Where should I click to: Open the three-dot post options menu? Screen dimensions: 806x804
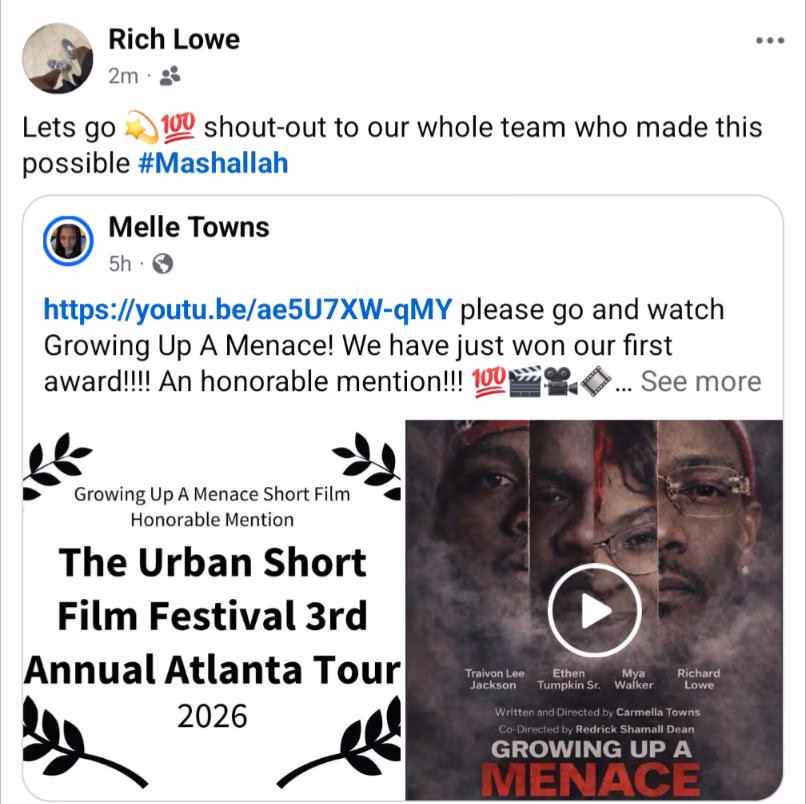770,41
